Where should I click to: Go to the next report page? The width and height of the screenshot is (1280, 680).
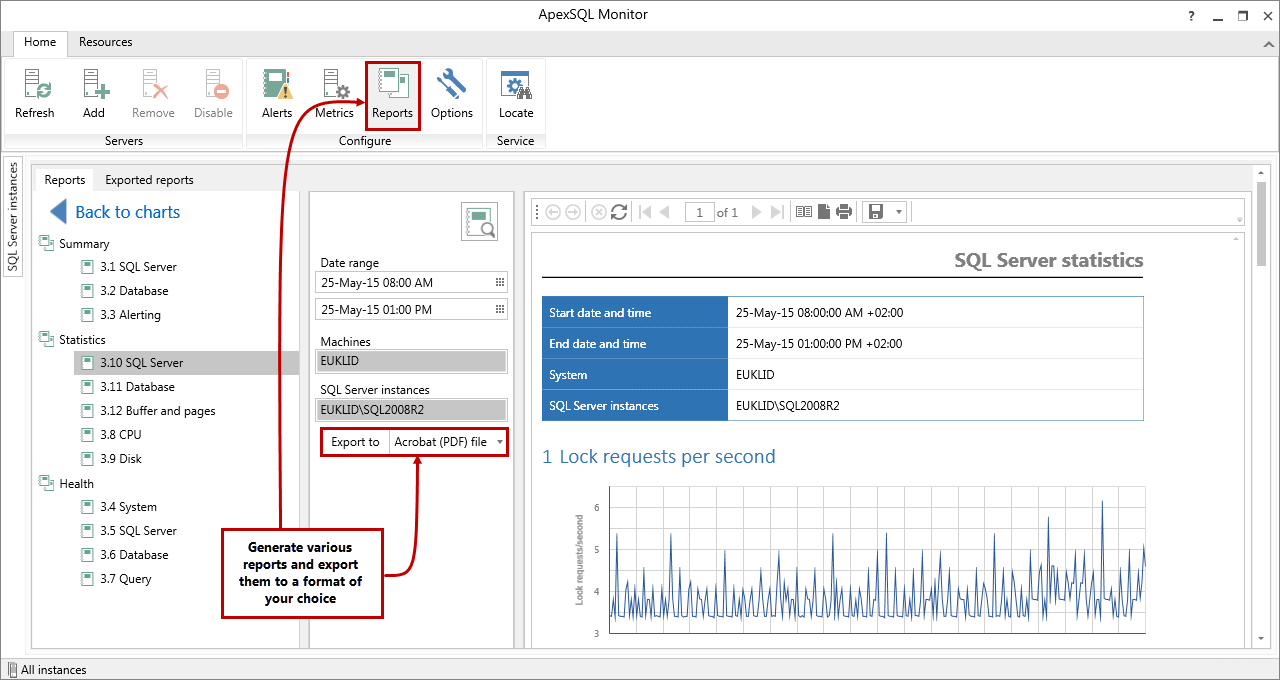[757, 212]
